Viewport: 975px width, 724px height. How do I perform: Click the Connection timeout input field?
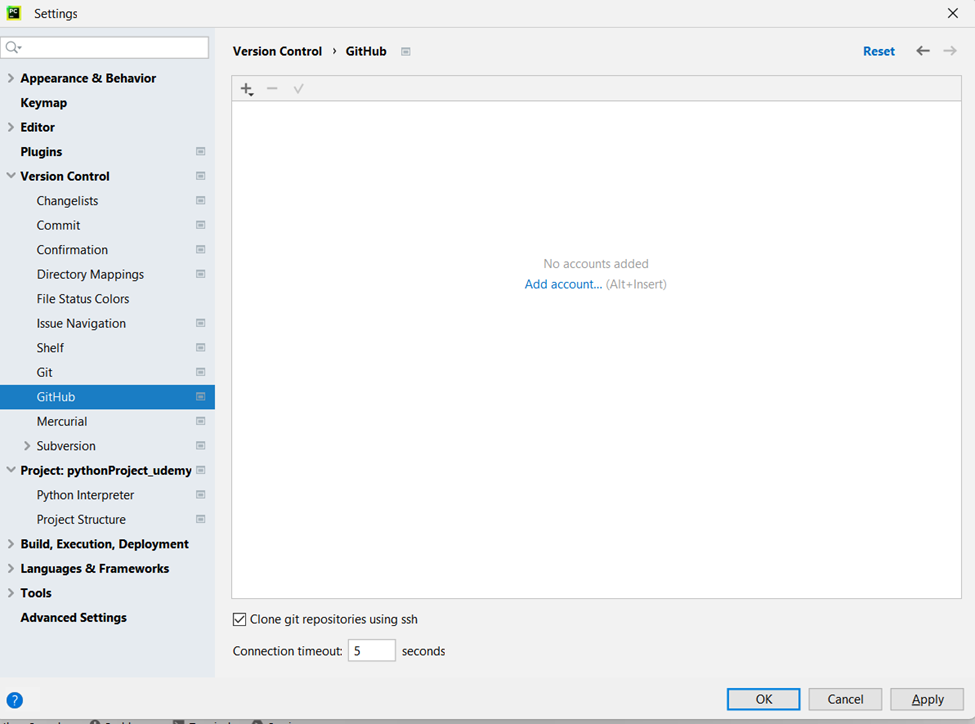(371, 651)
